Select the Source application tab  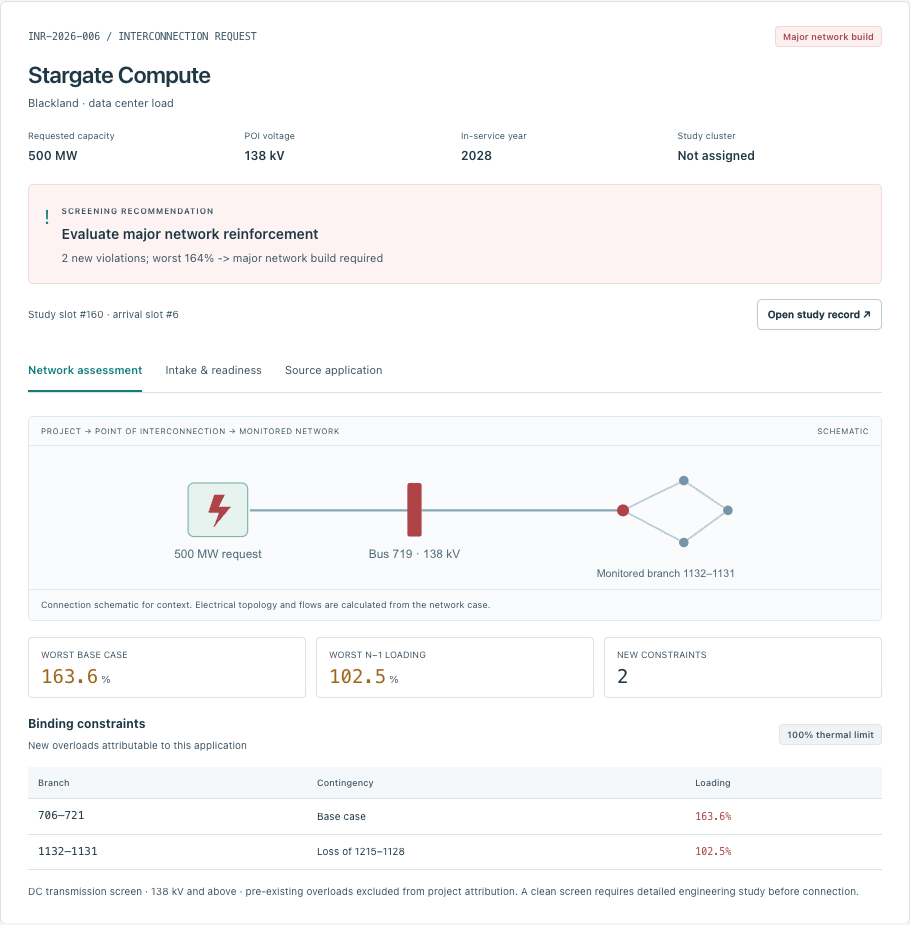(333, 370)
